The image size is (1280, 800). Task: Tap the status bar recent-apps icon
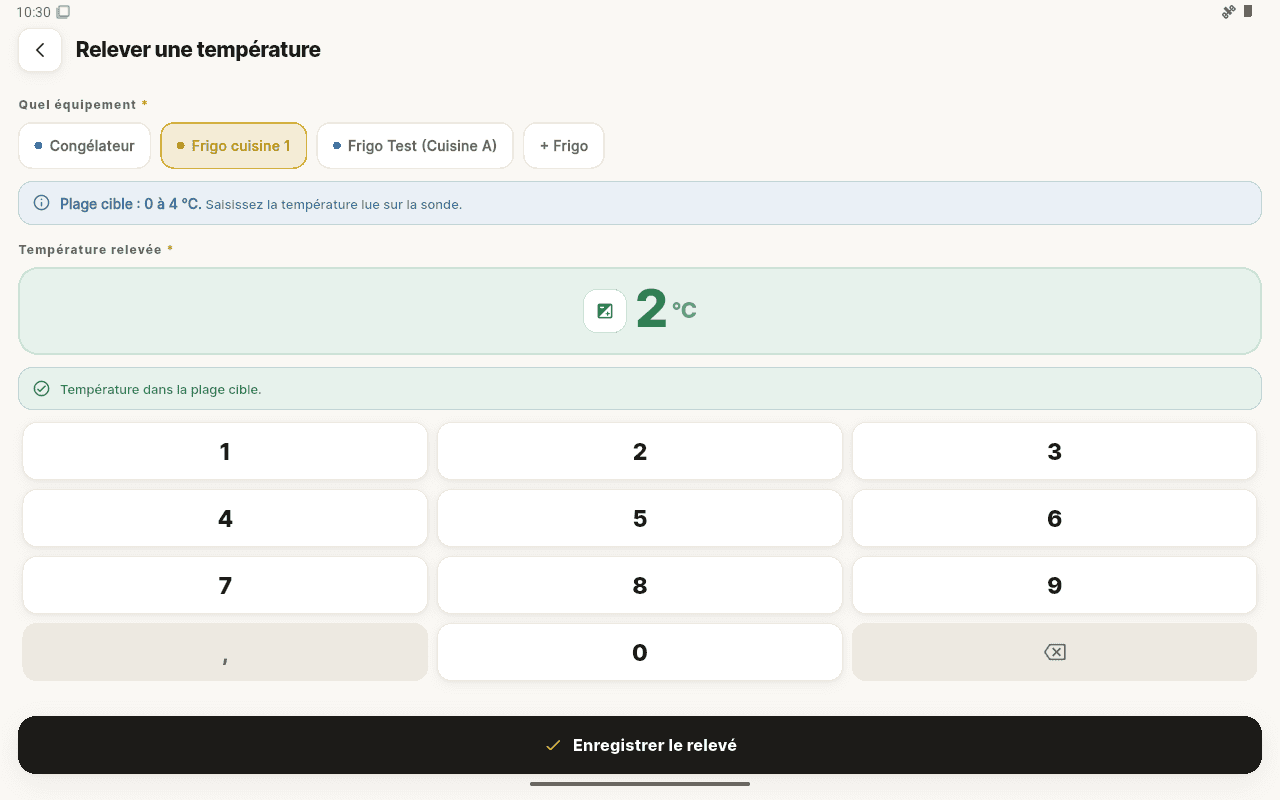(x=63, y=12)
